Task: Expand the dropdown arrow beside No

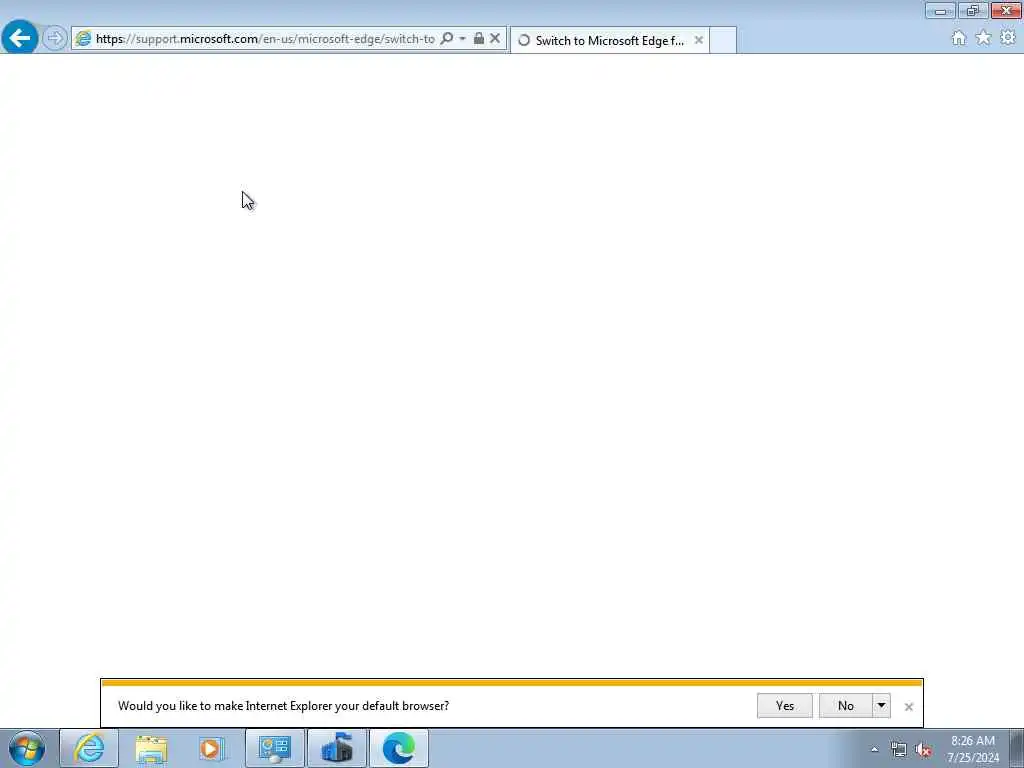Action: [x=881, y=705]
